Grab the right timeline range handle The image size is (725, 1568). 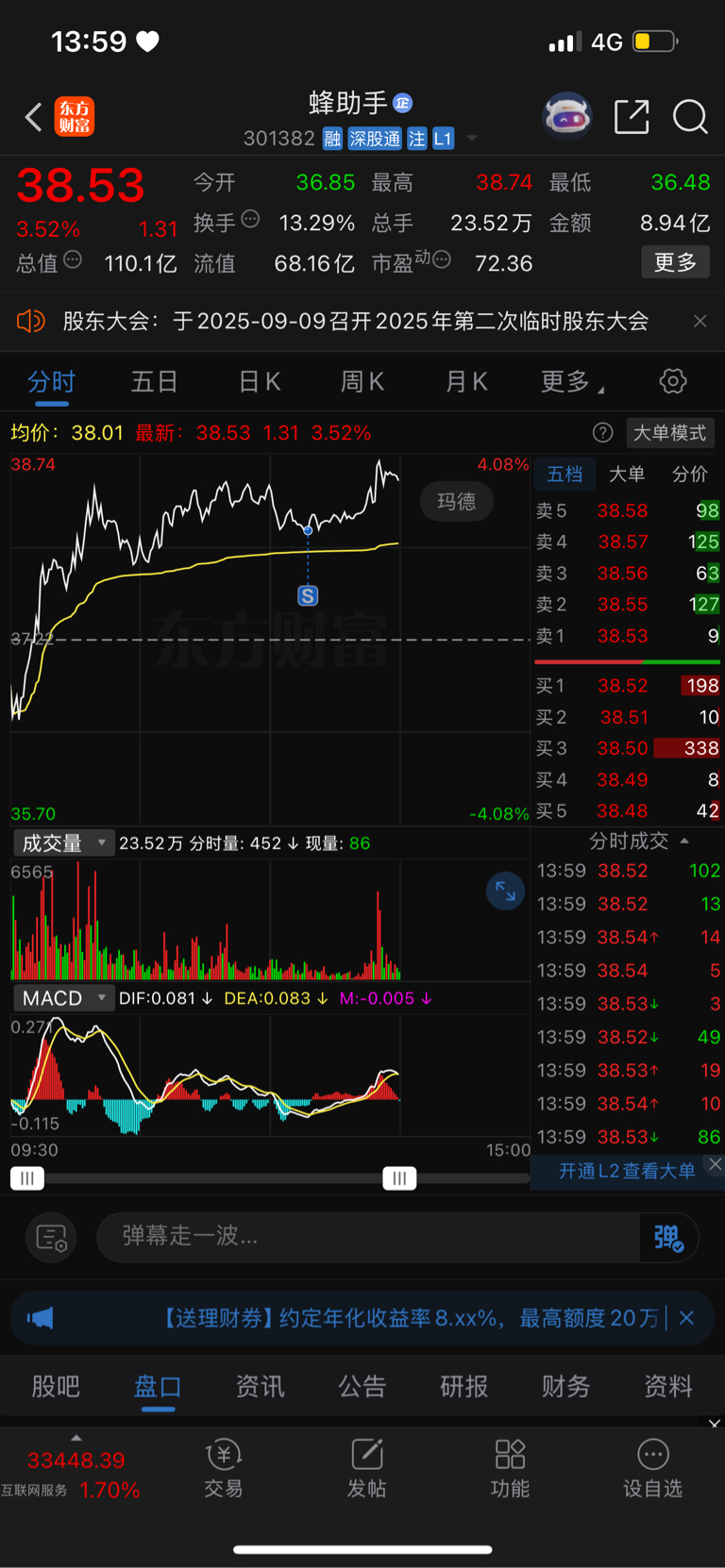click(399, 1177)
